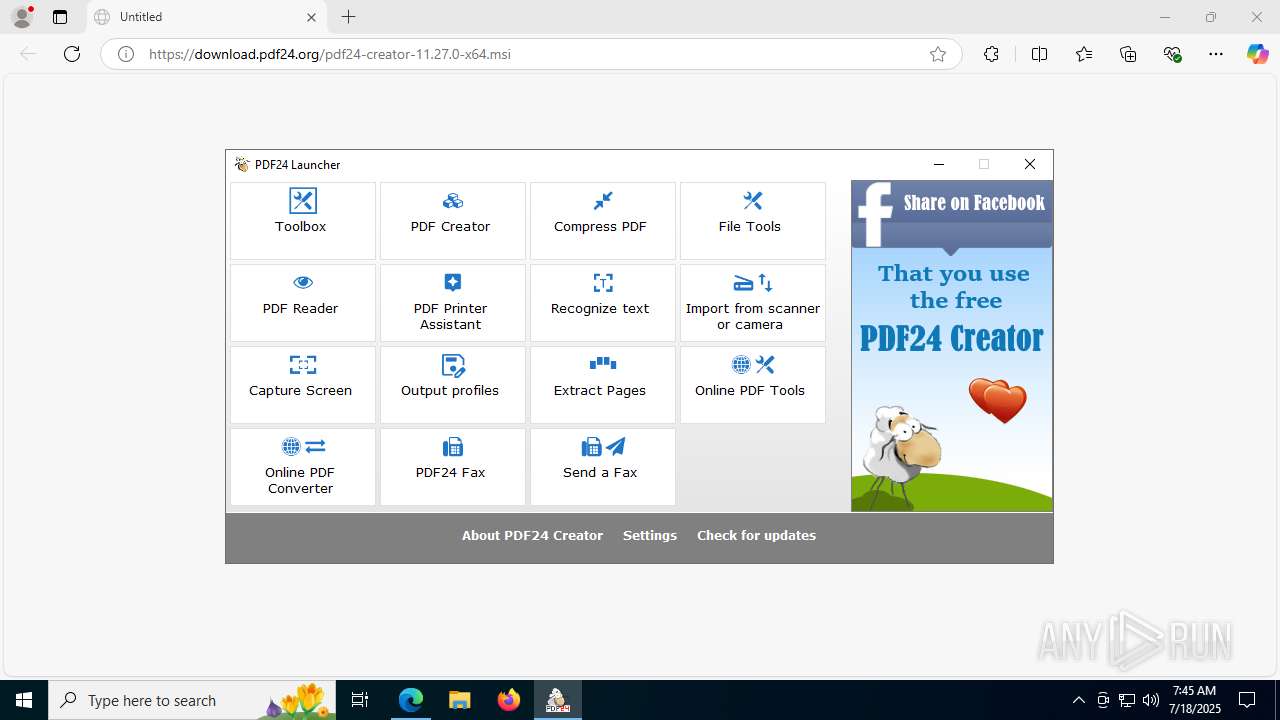1280x720 pixels.
Task: Click the taskbar search box
Action: coord(194,700)
